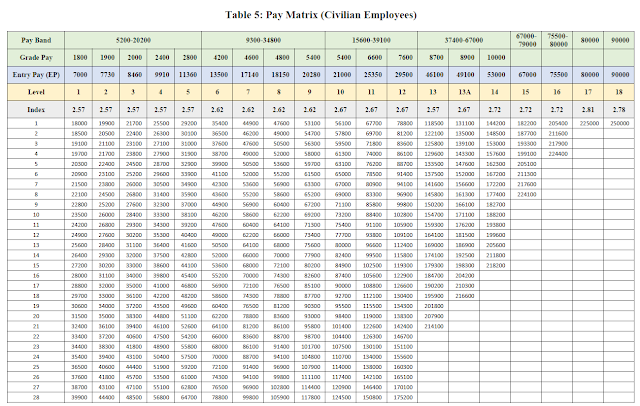Viewport: 640px width, 406px height.
Task: Select the 'Level' row header
Action: [36, 92]
